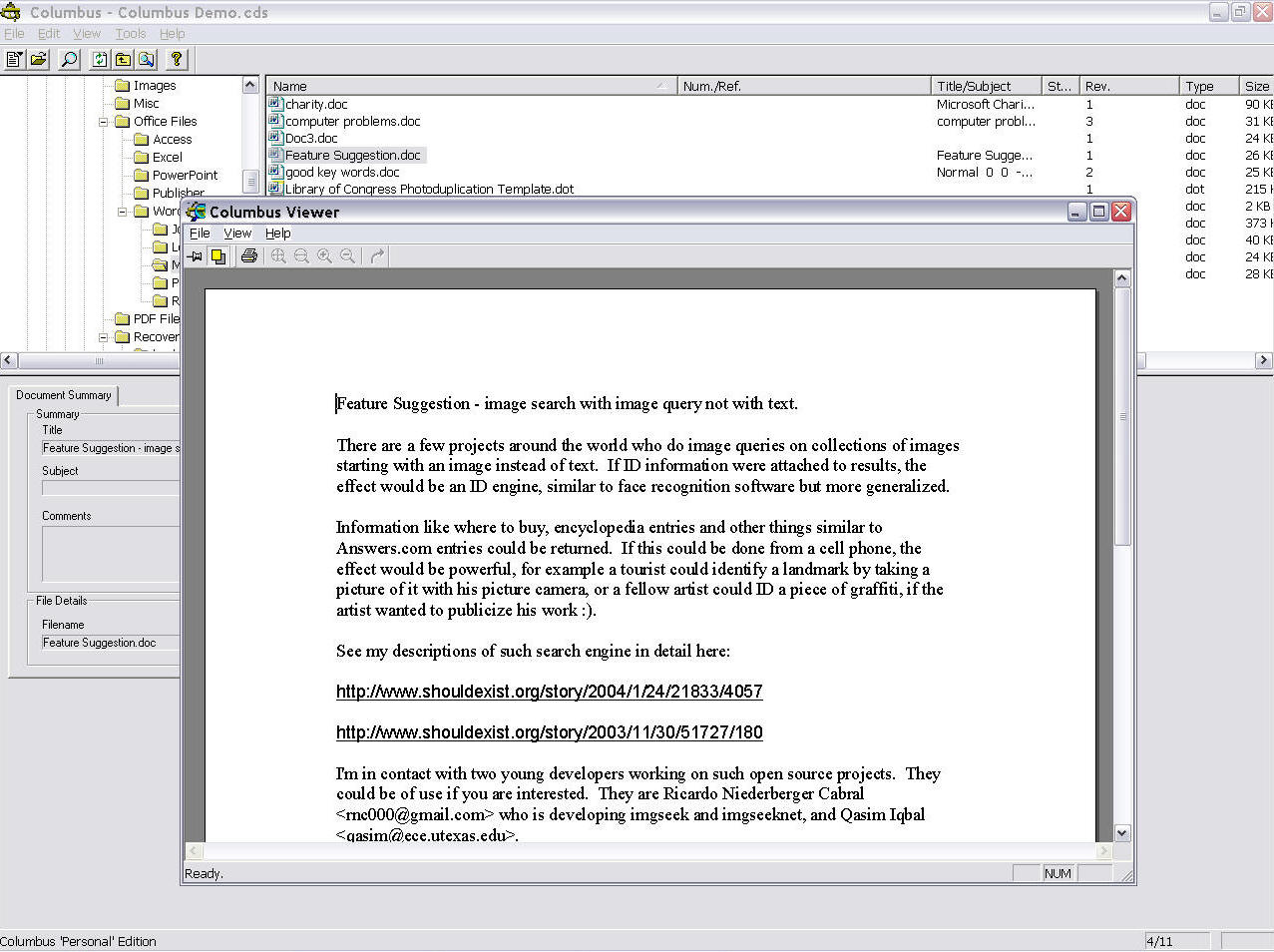Click the Columbus main window title icon
Image resolution: width=1274 pixels, height=952 pixels.
pyautogui.click(x=11, y=12)
